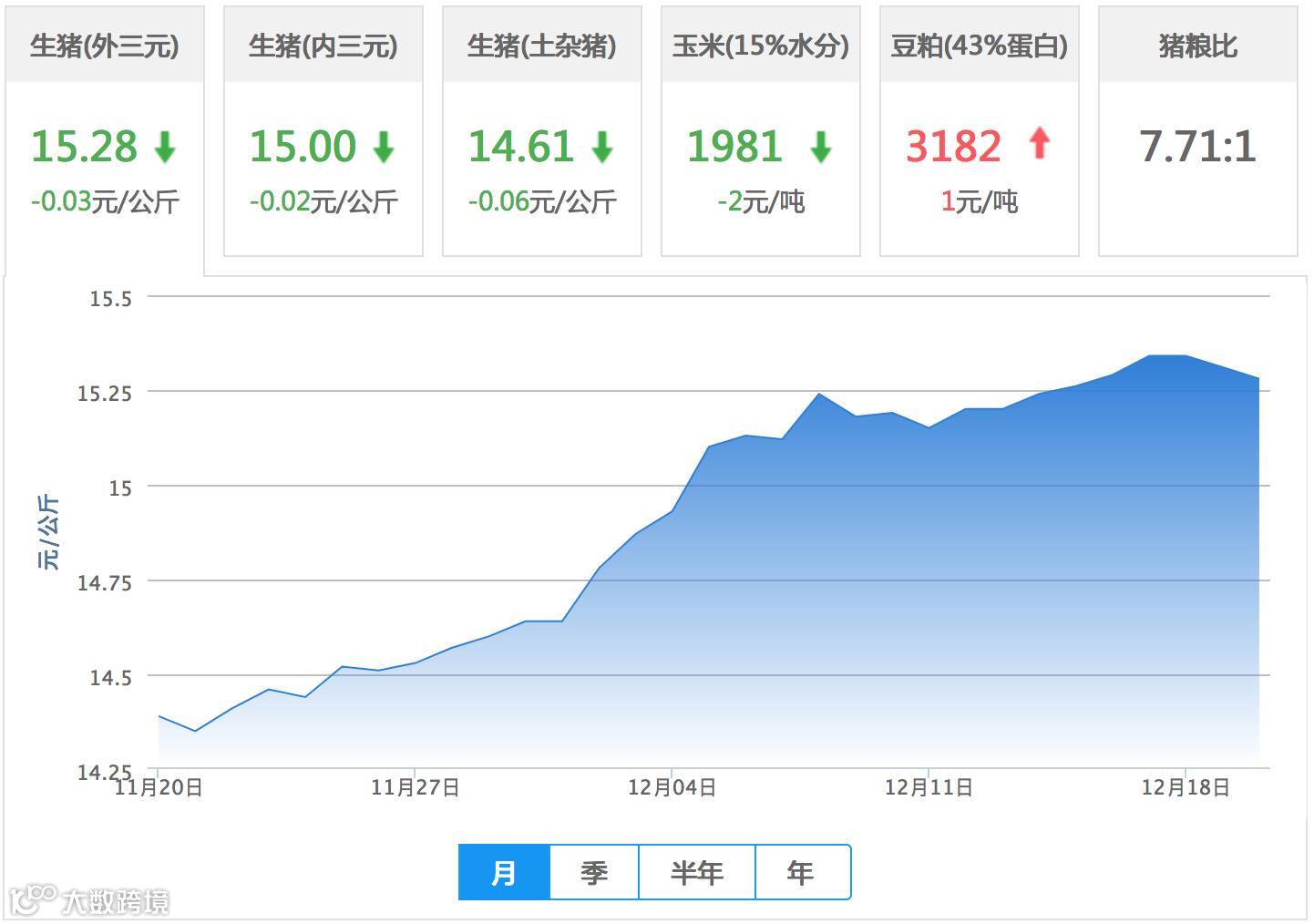
Task: Click the -0.03元/公斤 change text
Action: (x=105, y=201)
